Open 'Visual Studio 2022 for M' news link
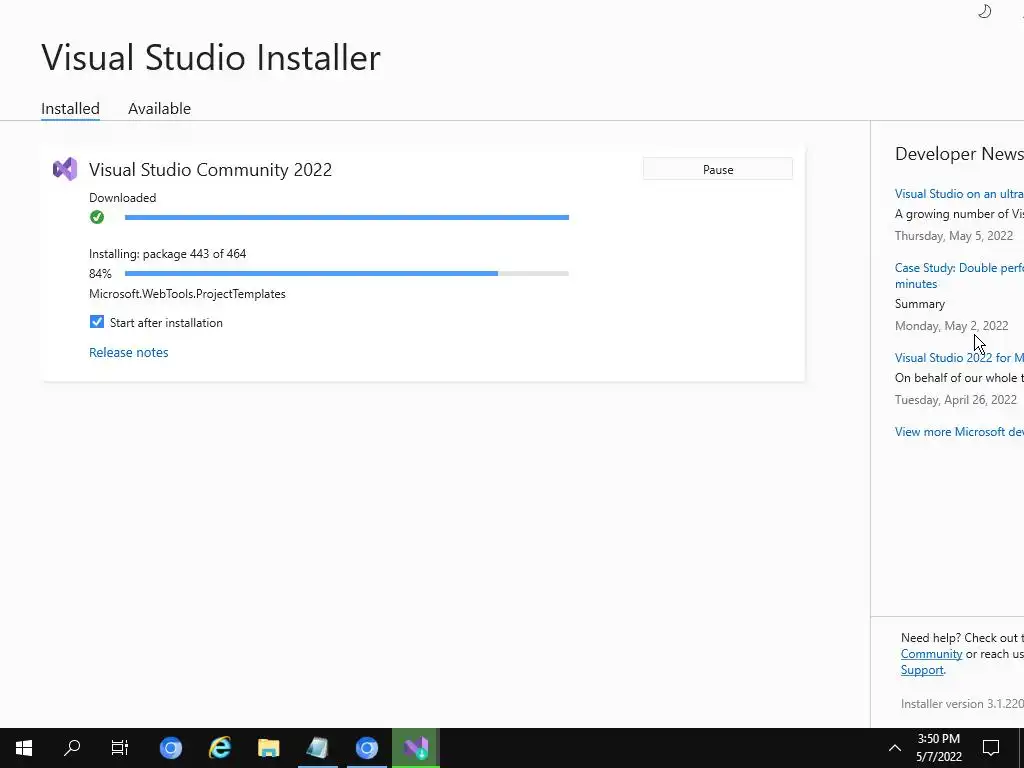This screenshot has height=768, width=1024. pyautogui.click(x=959, y=358)
